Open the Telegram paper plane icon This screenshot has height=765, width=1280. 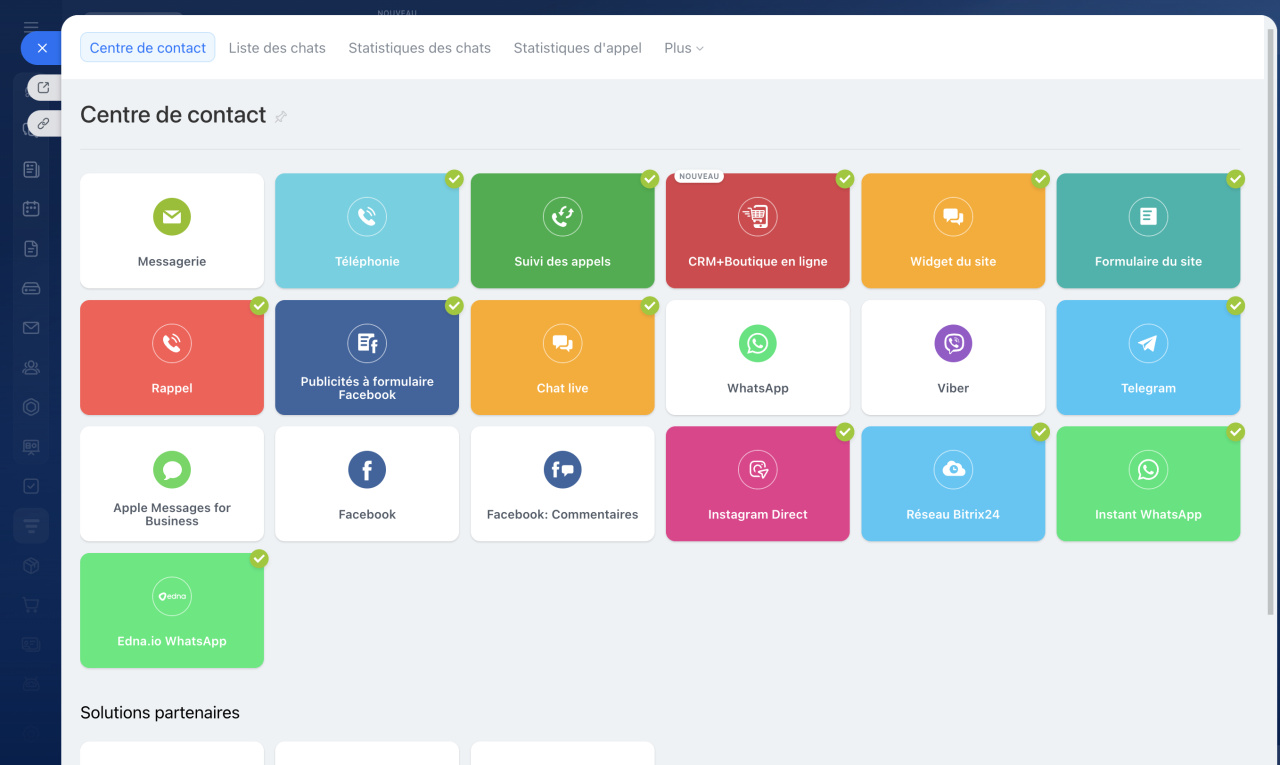pyautogui.click(x=1148, y=344)
